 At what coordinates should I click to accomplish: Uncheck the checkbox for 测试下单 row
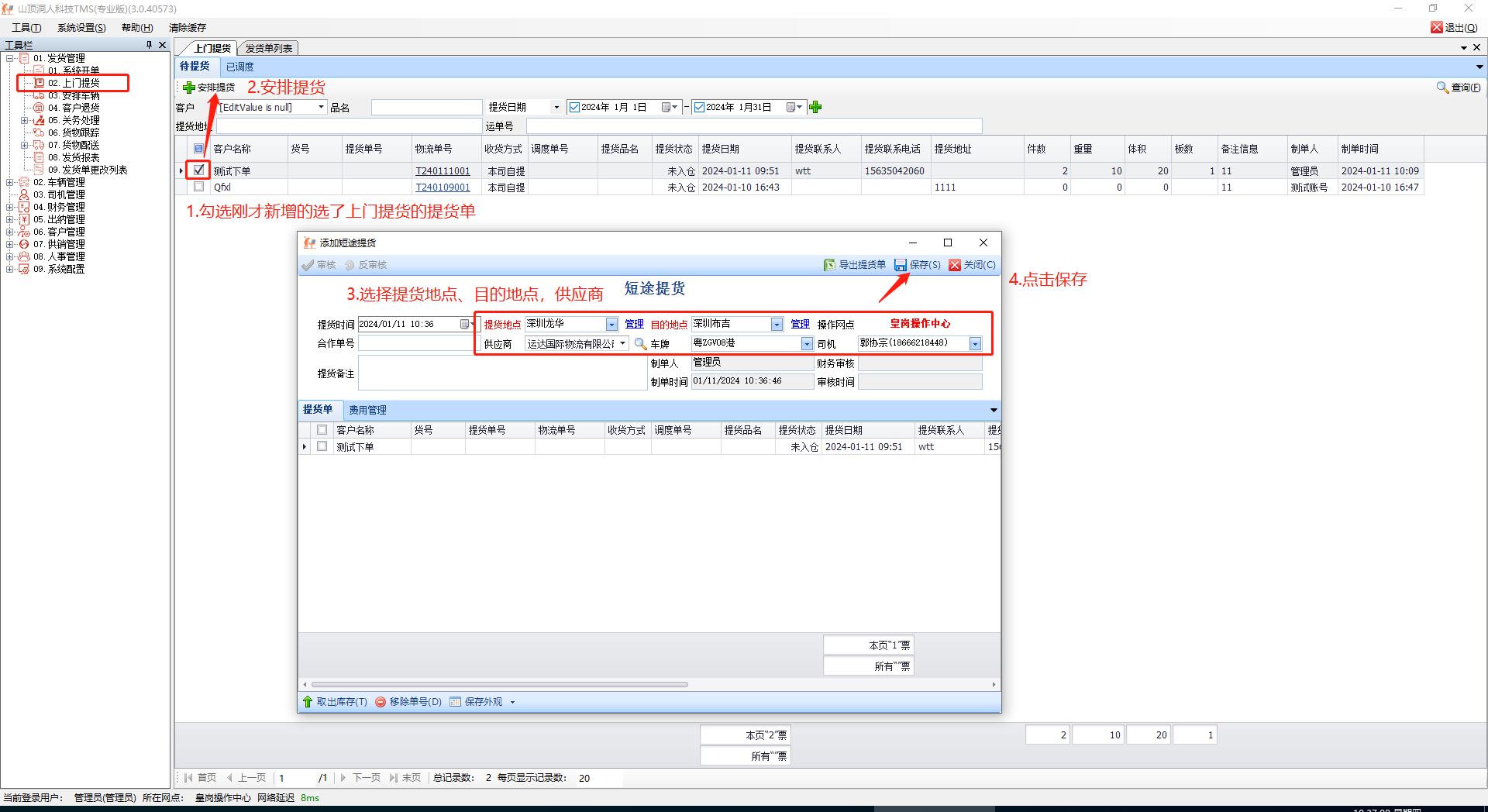(199, 170)
